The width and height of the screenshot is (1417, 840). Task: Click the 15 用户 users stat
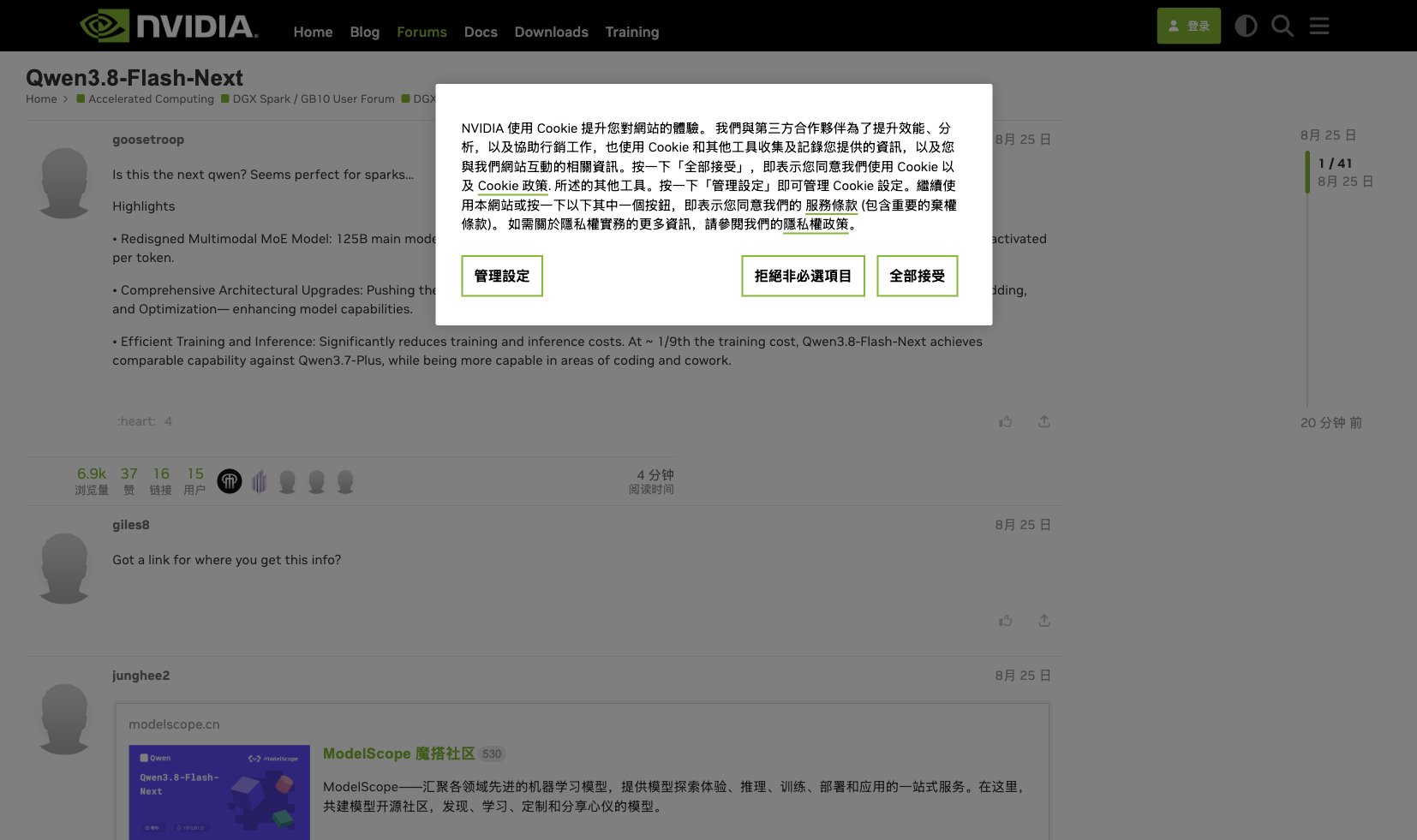[195, 480]
